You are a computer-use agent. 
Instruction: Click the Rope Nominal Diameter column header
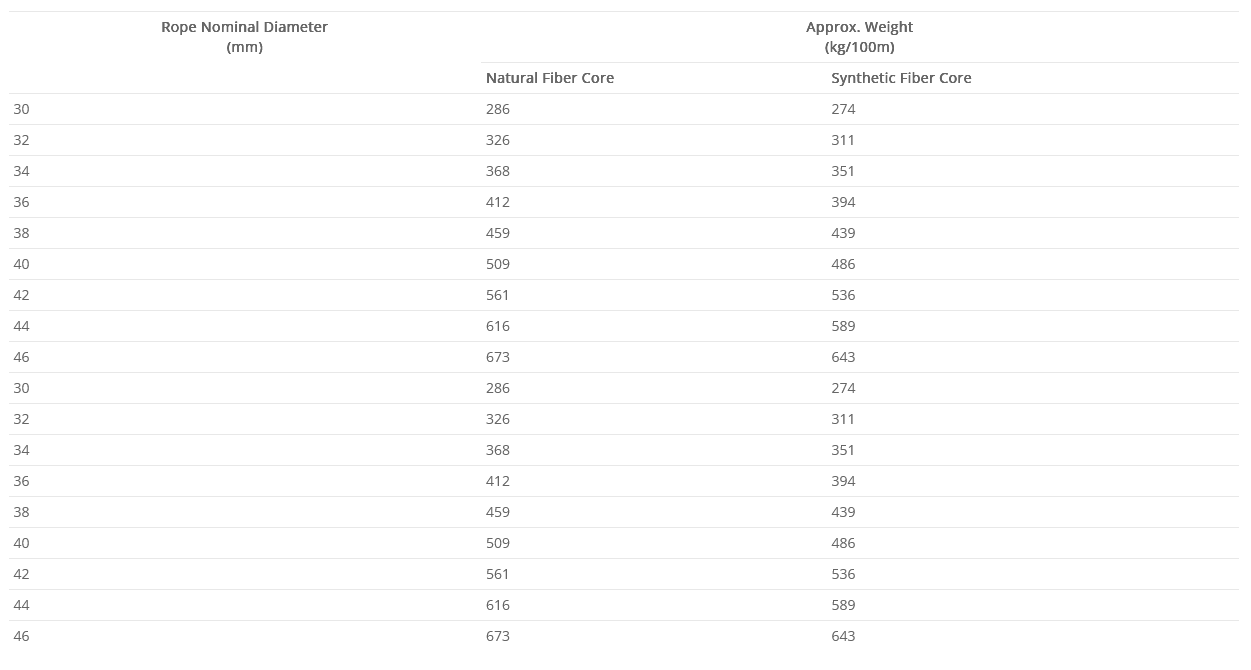245,37
